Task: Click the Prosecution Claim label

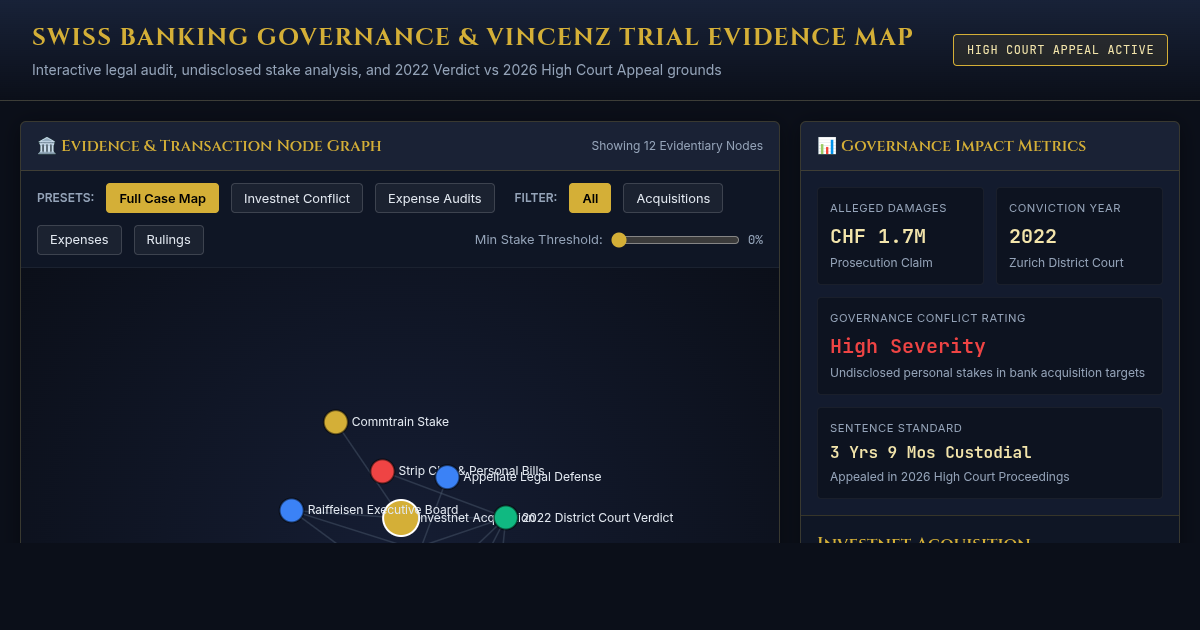Action: point(881,263)
